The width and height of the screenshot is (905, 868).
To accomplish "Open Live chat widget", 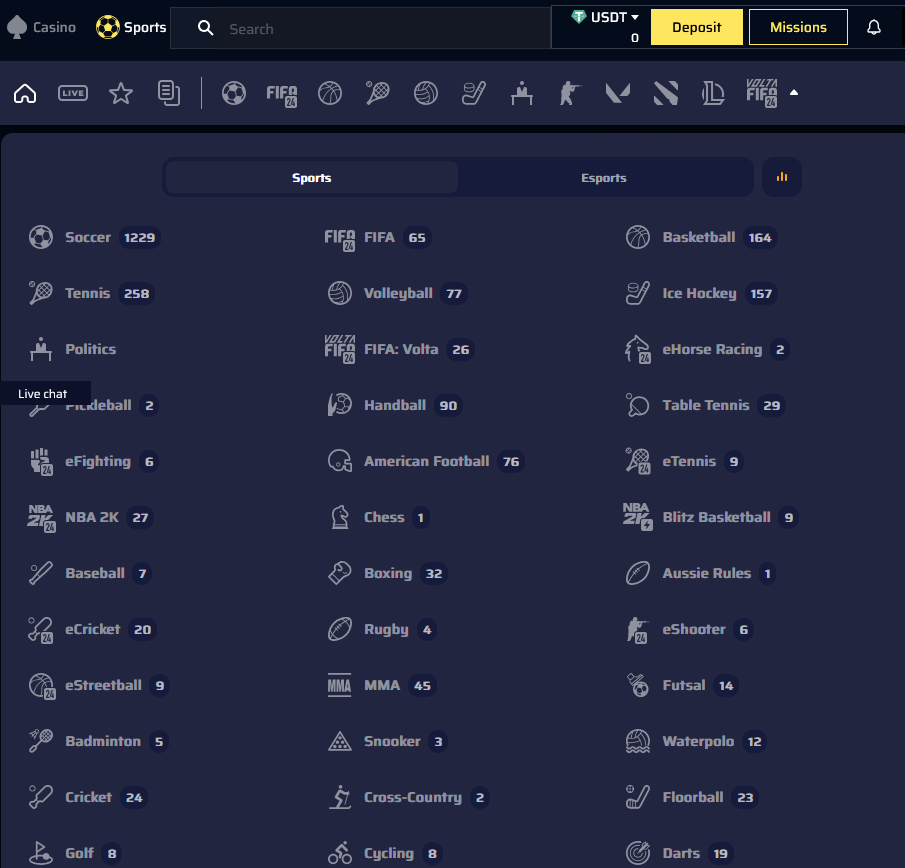I will tap(45, 394).
